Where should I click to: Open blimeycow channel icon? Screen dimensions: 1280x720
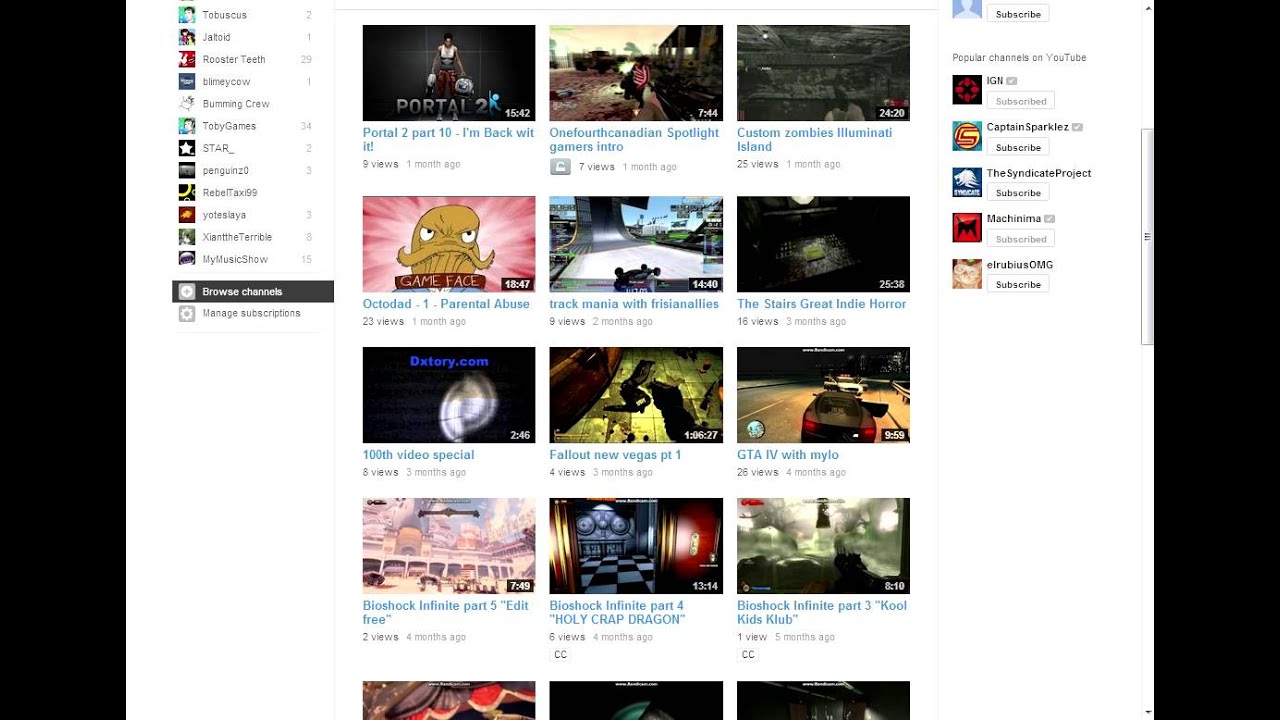187,81
